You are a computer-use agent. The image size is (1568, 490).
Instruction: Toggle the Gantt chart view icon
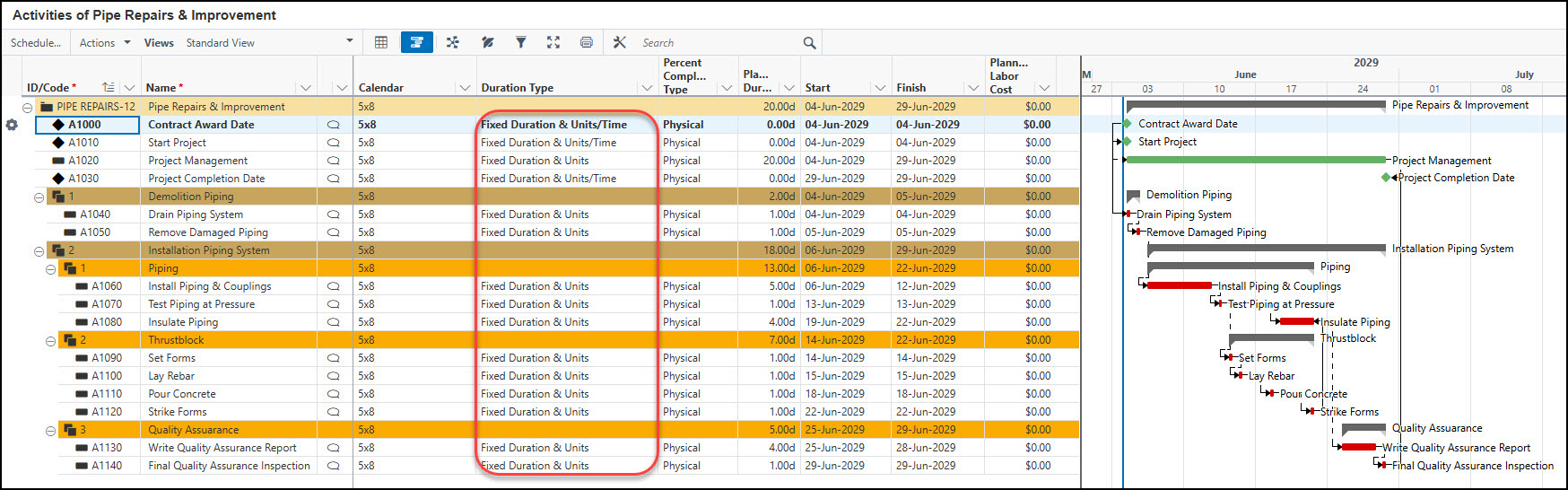[x=417, y=42]
